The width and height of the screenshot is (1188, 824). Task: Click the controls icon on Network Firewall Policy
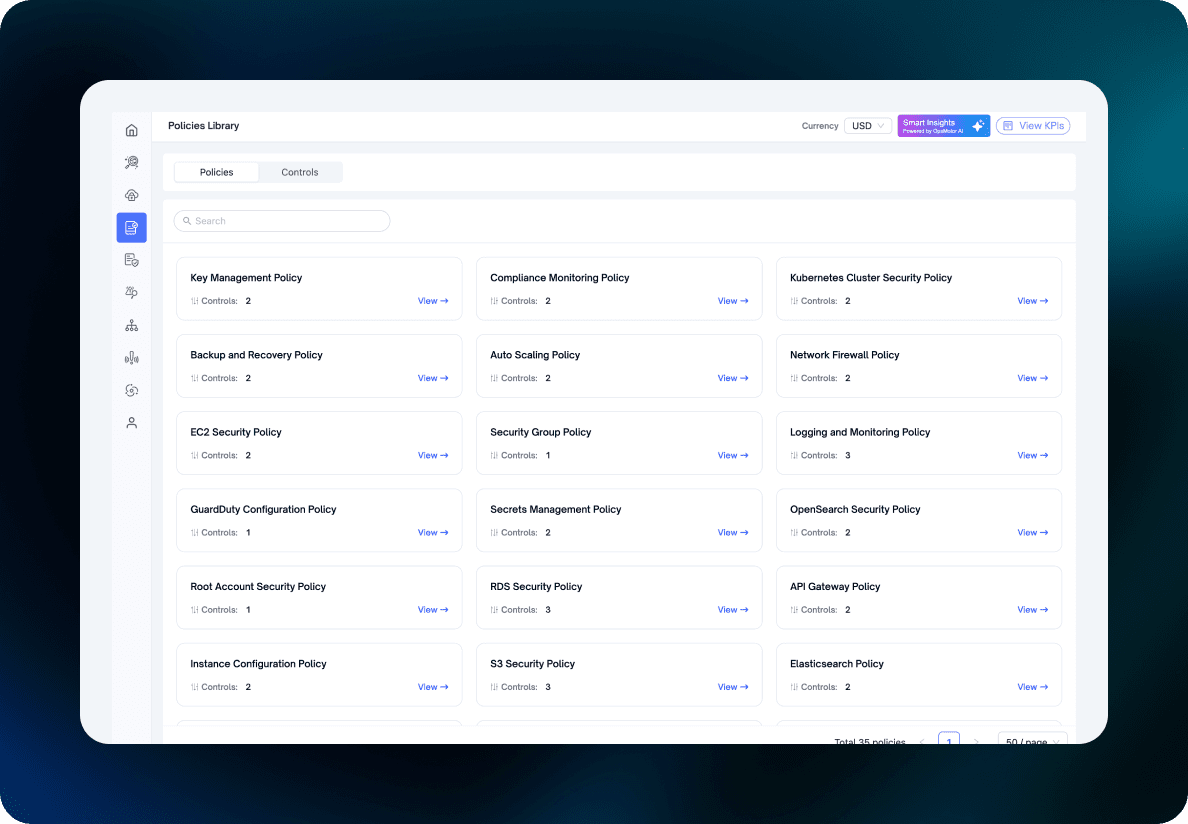point(795,379)
